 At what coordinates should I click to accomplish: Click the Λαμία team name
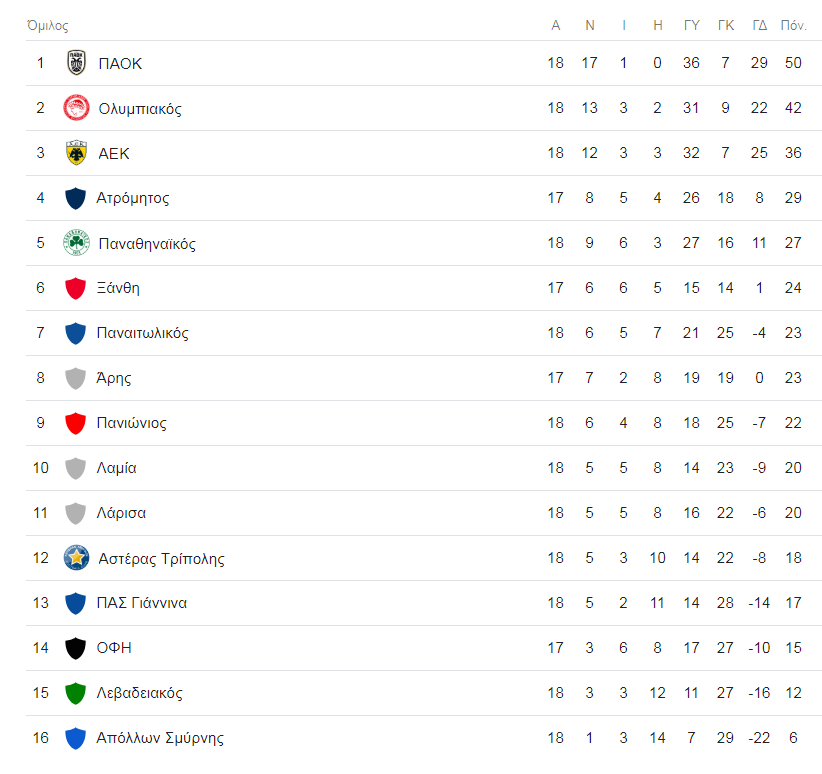116,468
